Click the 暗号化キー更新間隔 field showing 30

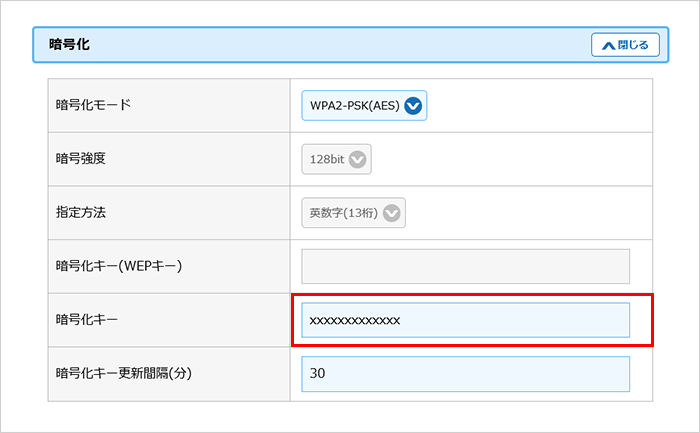(x=465, y=373)
